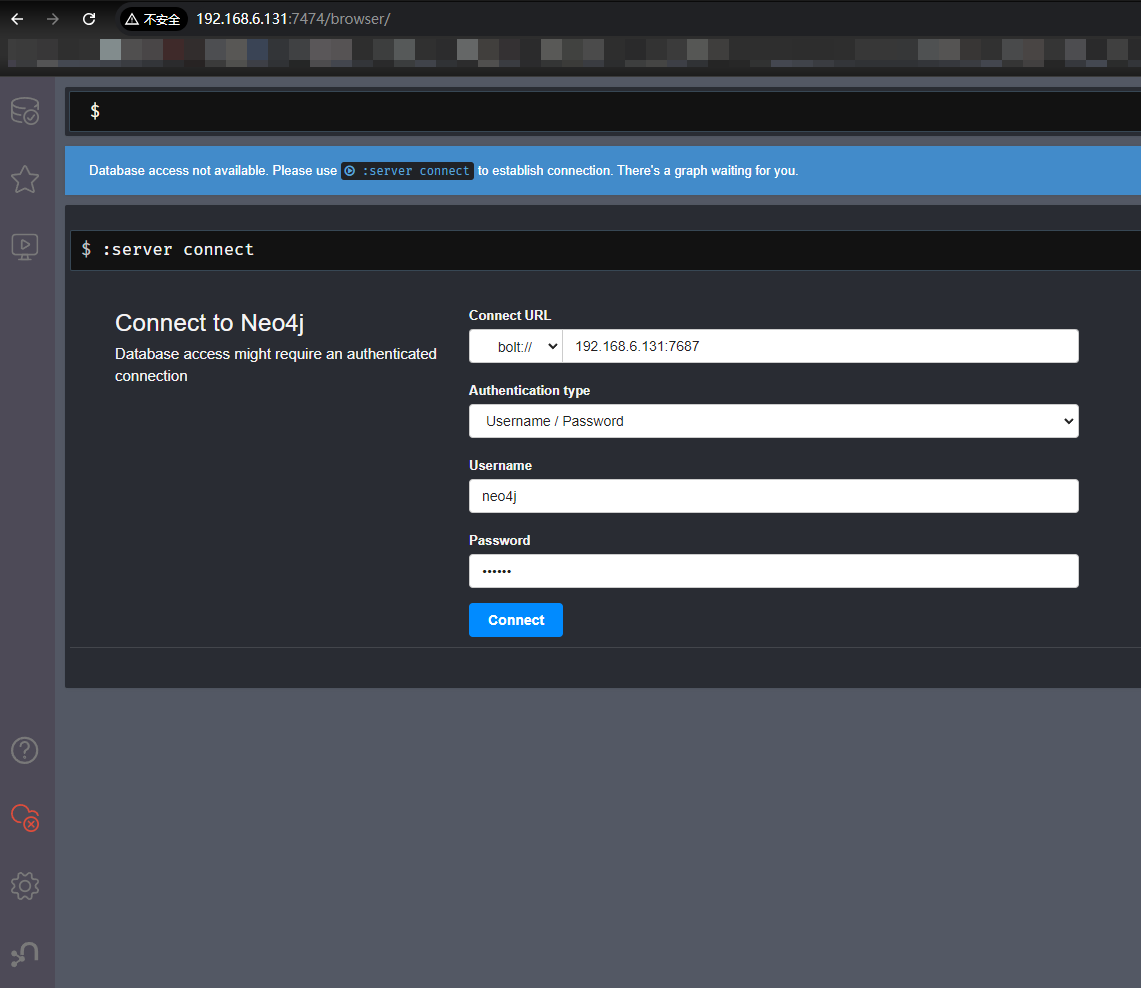Go forward with browser forward arrow

click(x=52, y=19)
